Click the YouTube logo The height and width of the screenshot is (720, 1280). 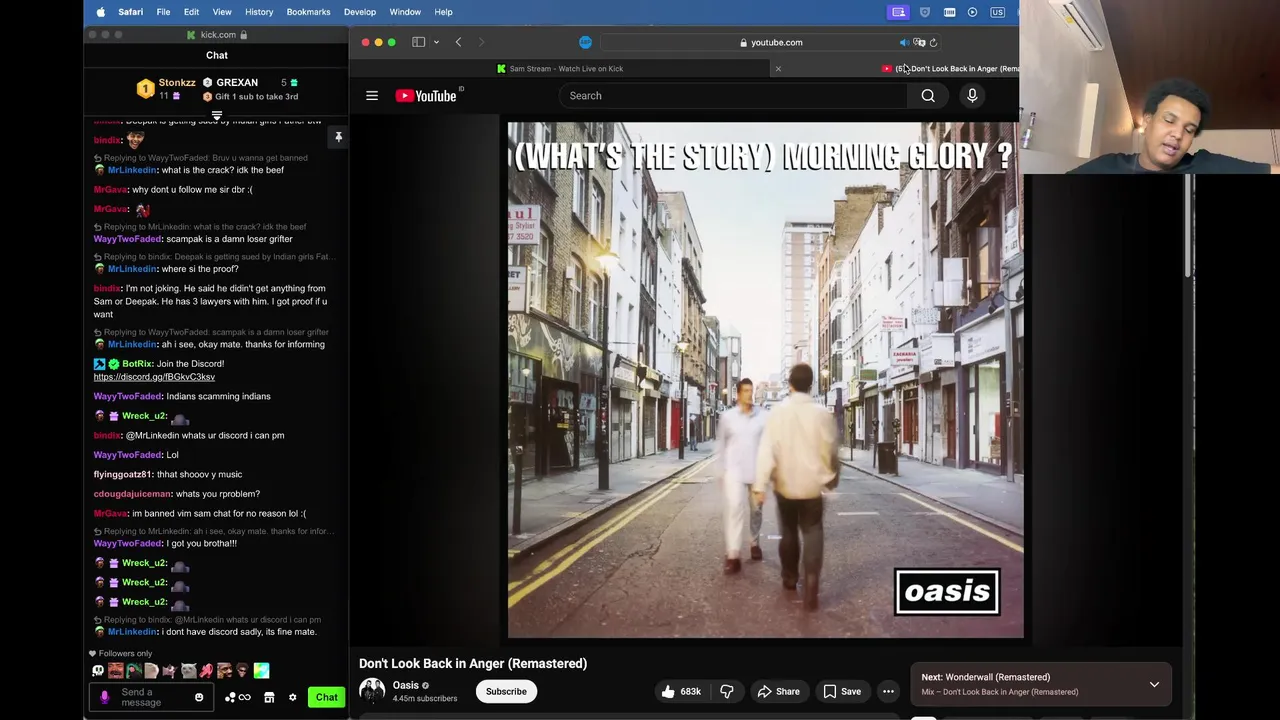coord(428,96)
